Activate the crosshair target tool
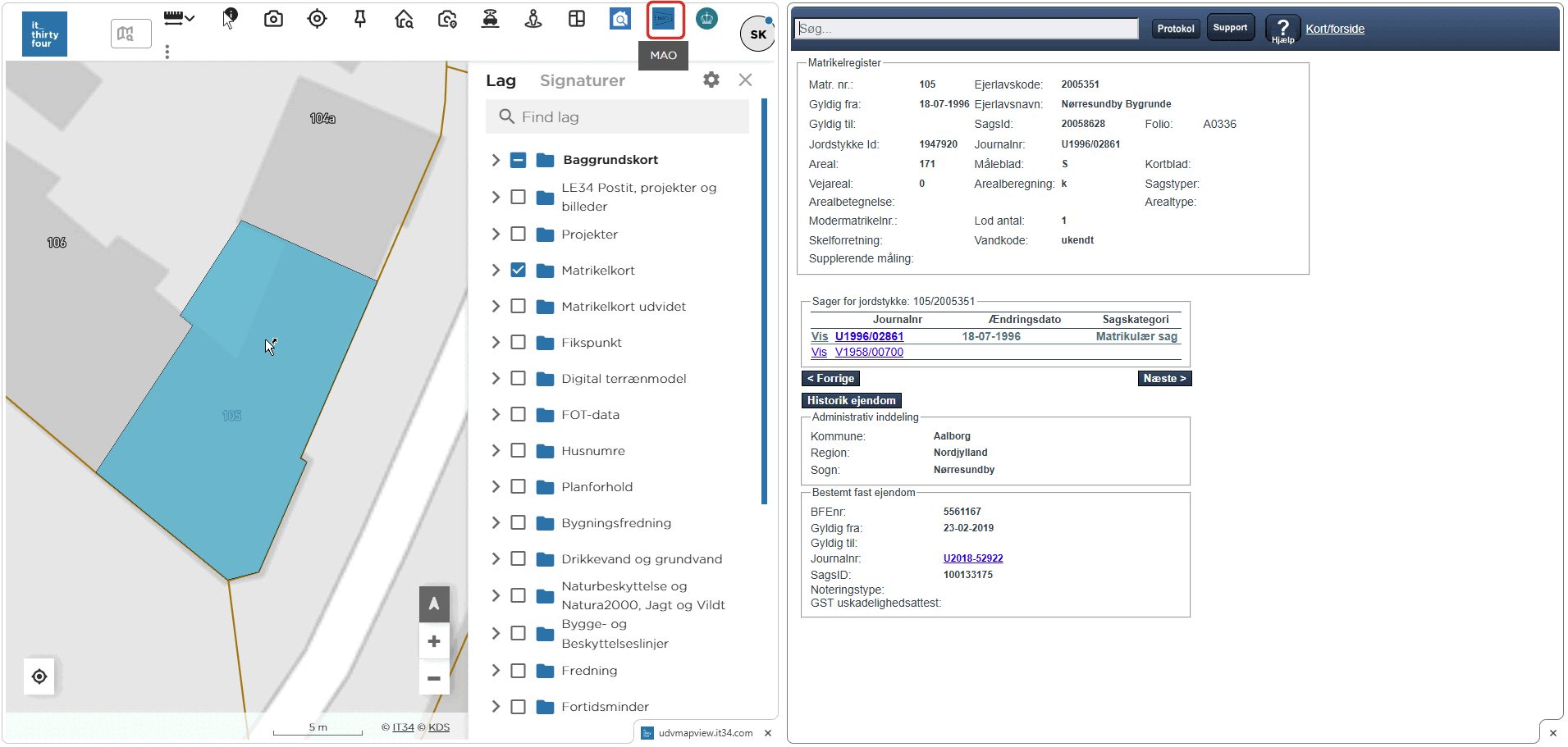The width and height of the screenshot is (1568, 747). pyautogui.click(x=317, y=18)
